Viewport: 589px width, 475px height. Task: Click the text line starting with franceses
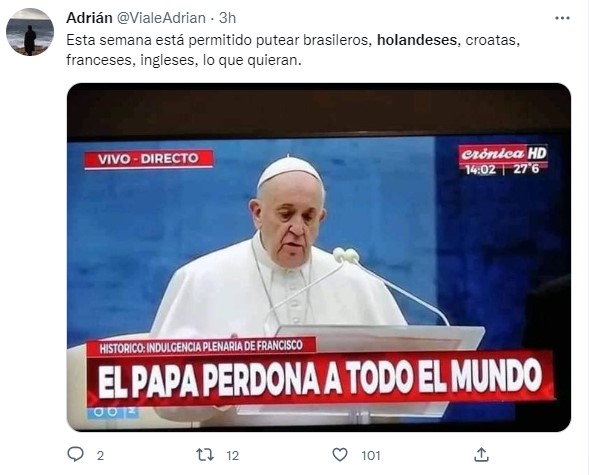coord(184,60)
